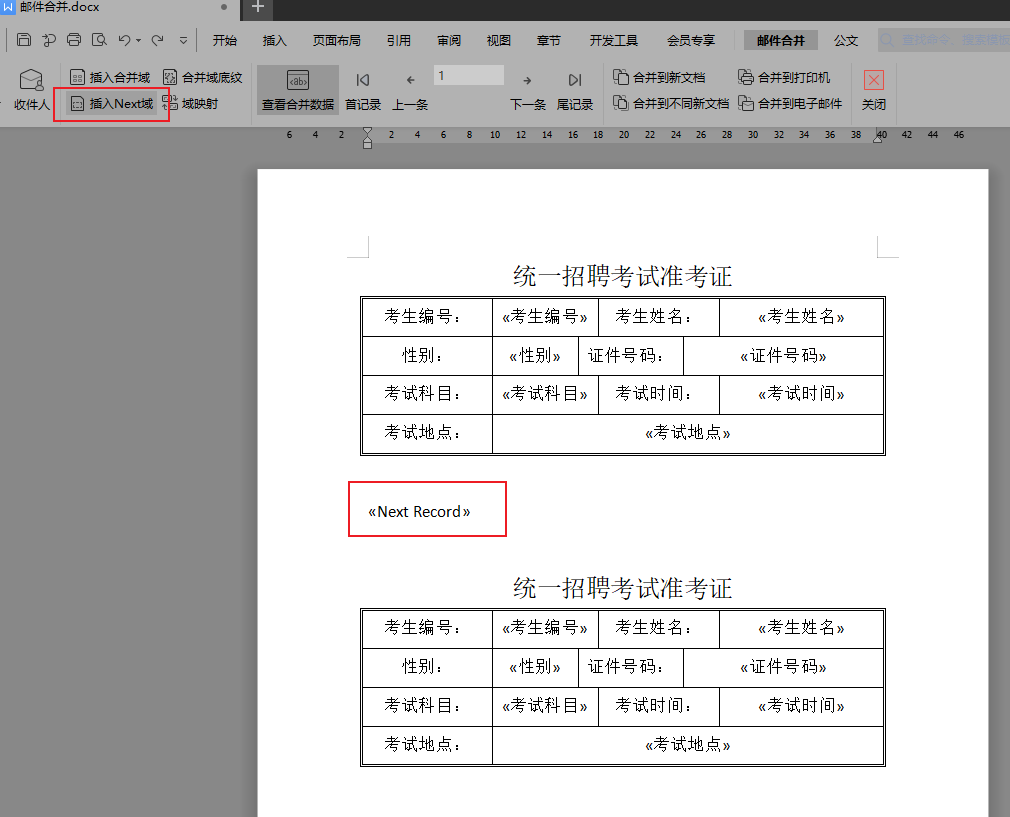1010x817 pixels.
Task: Click 插入Next域 button
Action: click(x=111, y=104)
